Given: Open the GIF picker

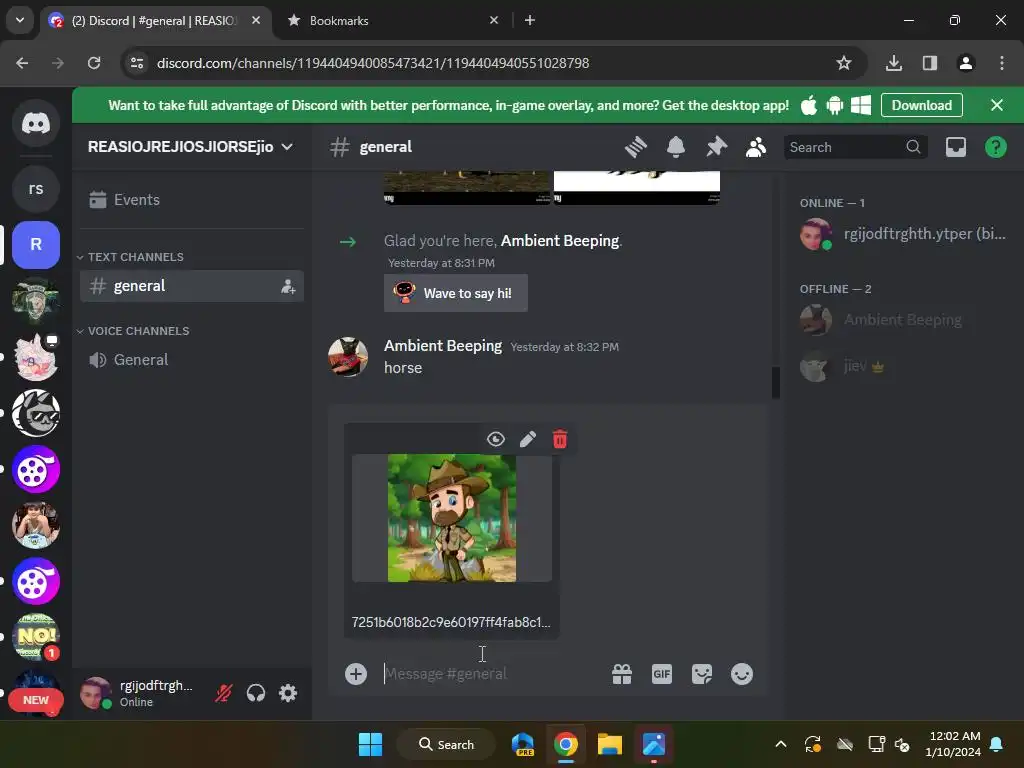Looking at the screenshot, I should (662, 674).
